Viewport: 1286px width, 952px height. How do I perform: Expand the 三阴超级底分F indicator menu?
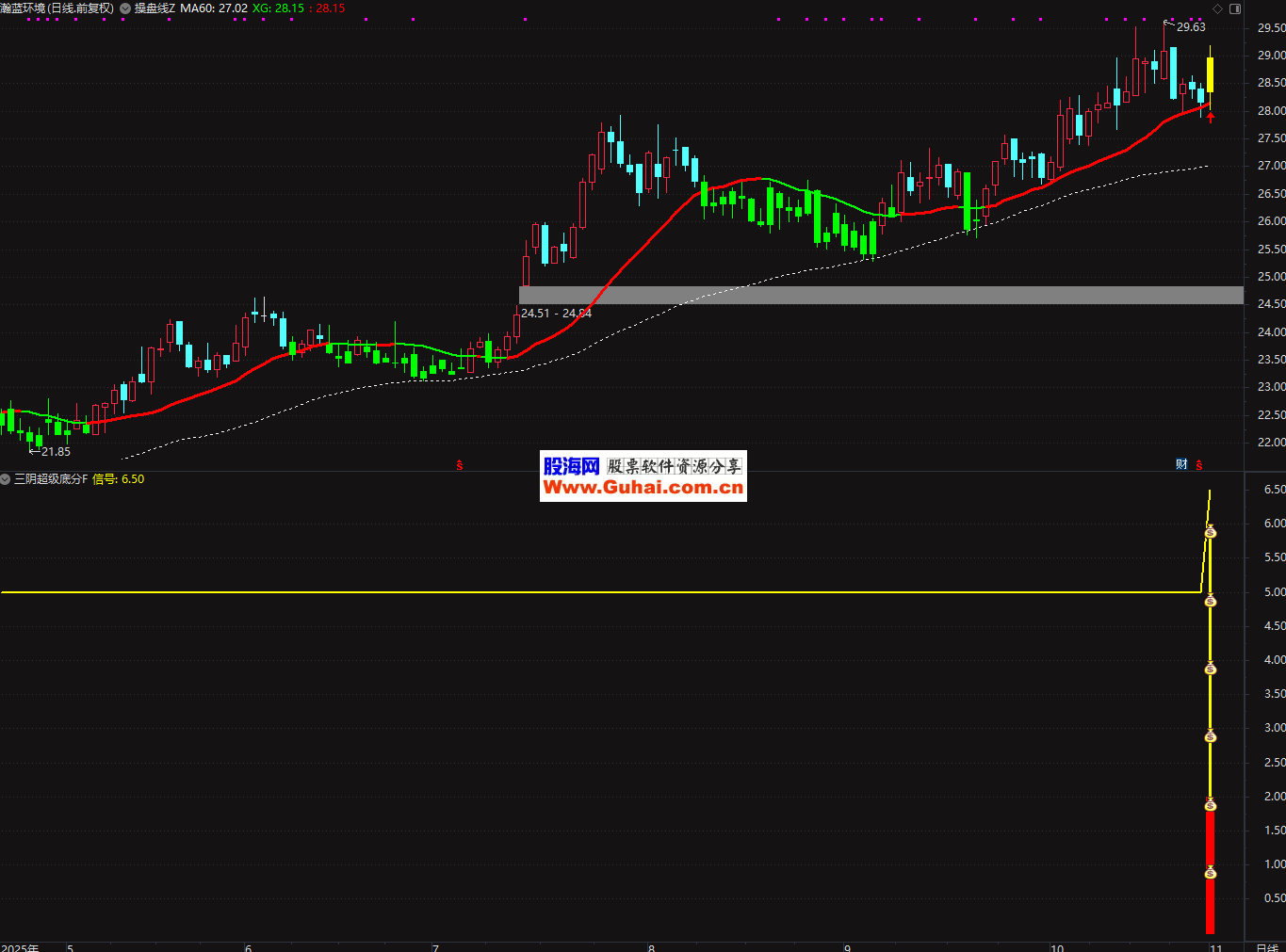coord(6,479)
